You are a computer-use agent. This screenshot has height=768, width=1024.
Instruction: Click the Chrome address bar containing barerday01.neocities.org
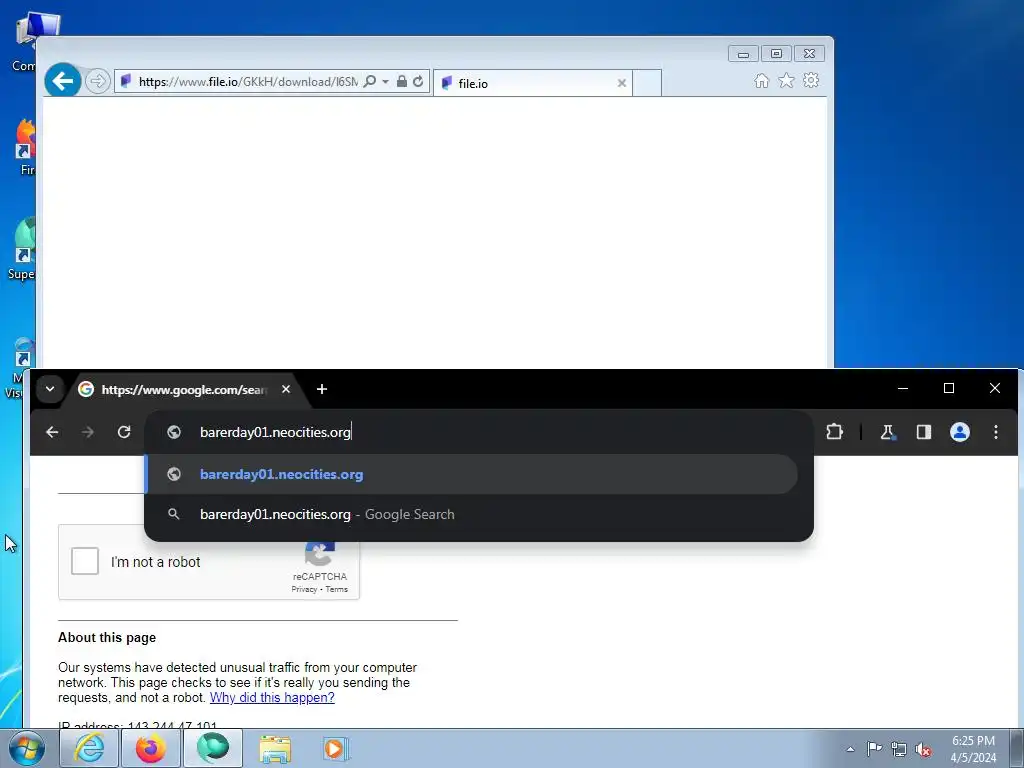[x=479, y=432]
